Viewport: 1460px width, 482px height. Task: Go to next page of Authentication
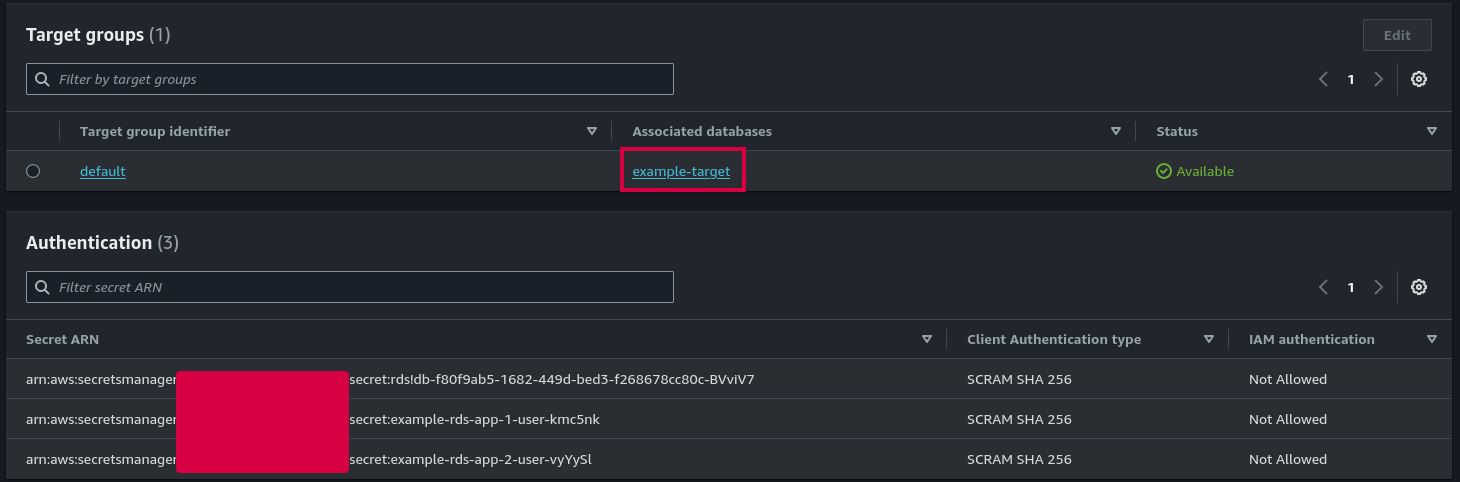(x=1379, y=287)
